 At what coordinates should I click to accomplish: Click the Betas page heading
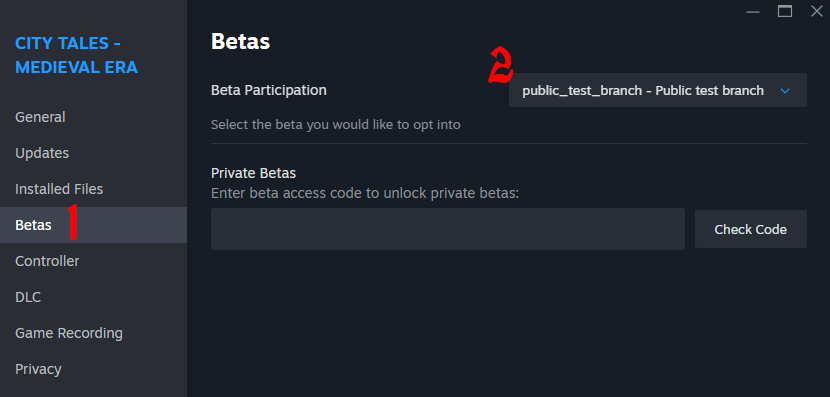tap(240, 41)
